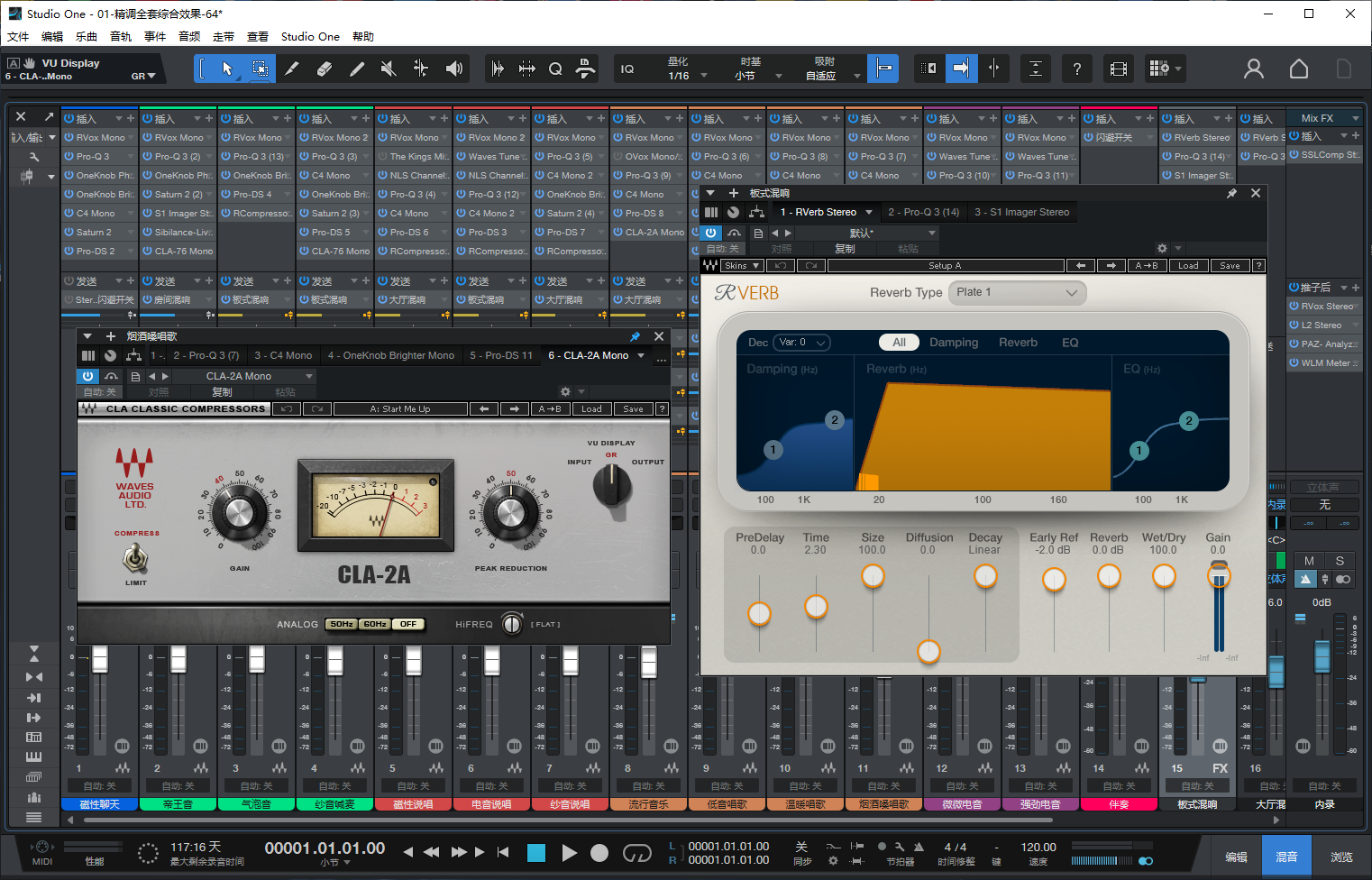Switch to the Damping tab in RVerb
Image resolution: width=1372 pixels, height=880 pixels.
(x=954, y=343)
